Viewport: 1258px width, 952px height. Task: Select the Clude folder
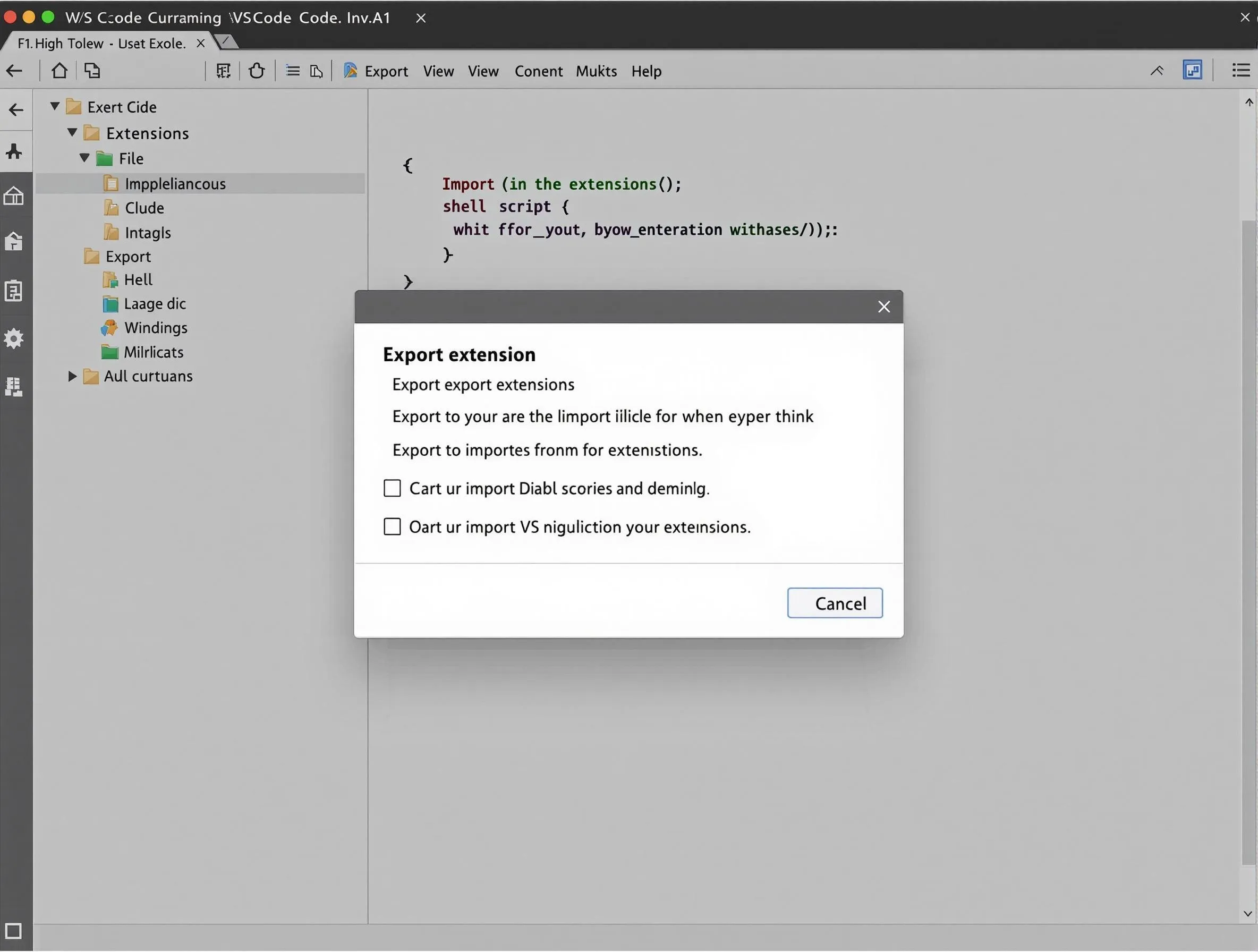144,208
